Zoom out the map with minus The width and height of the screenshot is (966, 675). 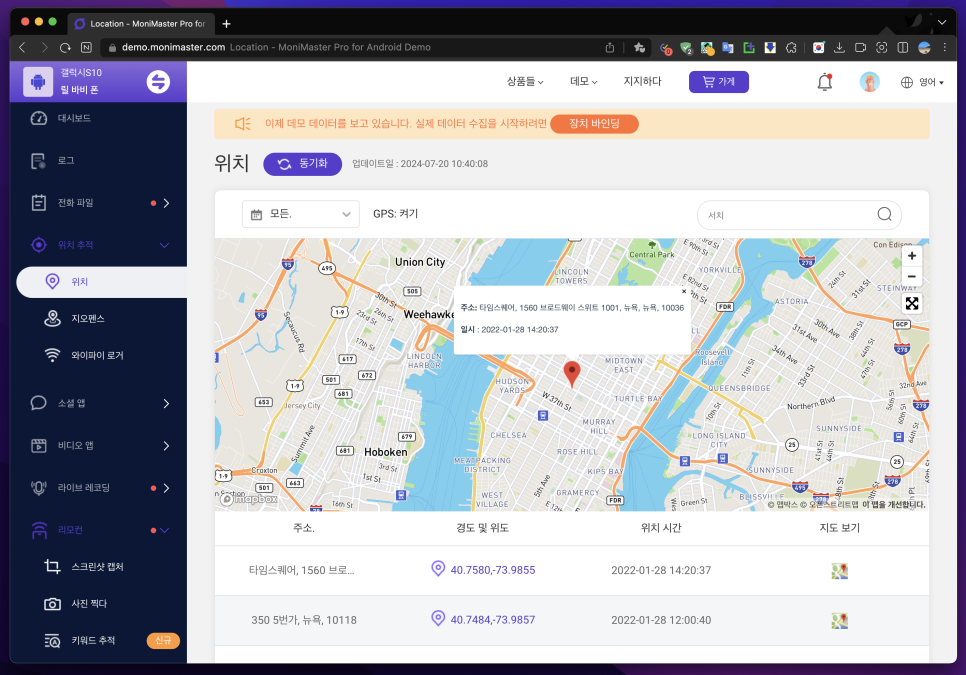point(912,277)
